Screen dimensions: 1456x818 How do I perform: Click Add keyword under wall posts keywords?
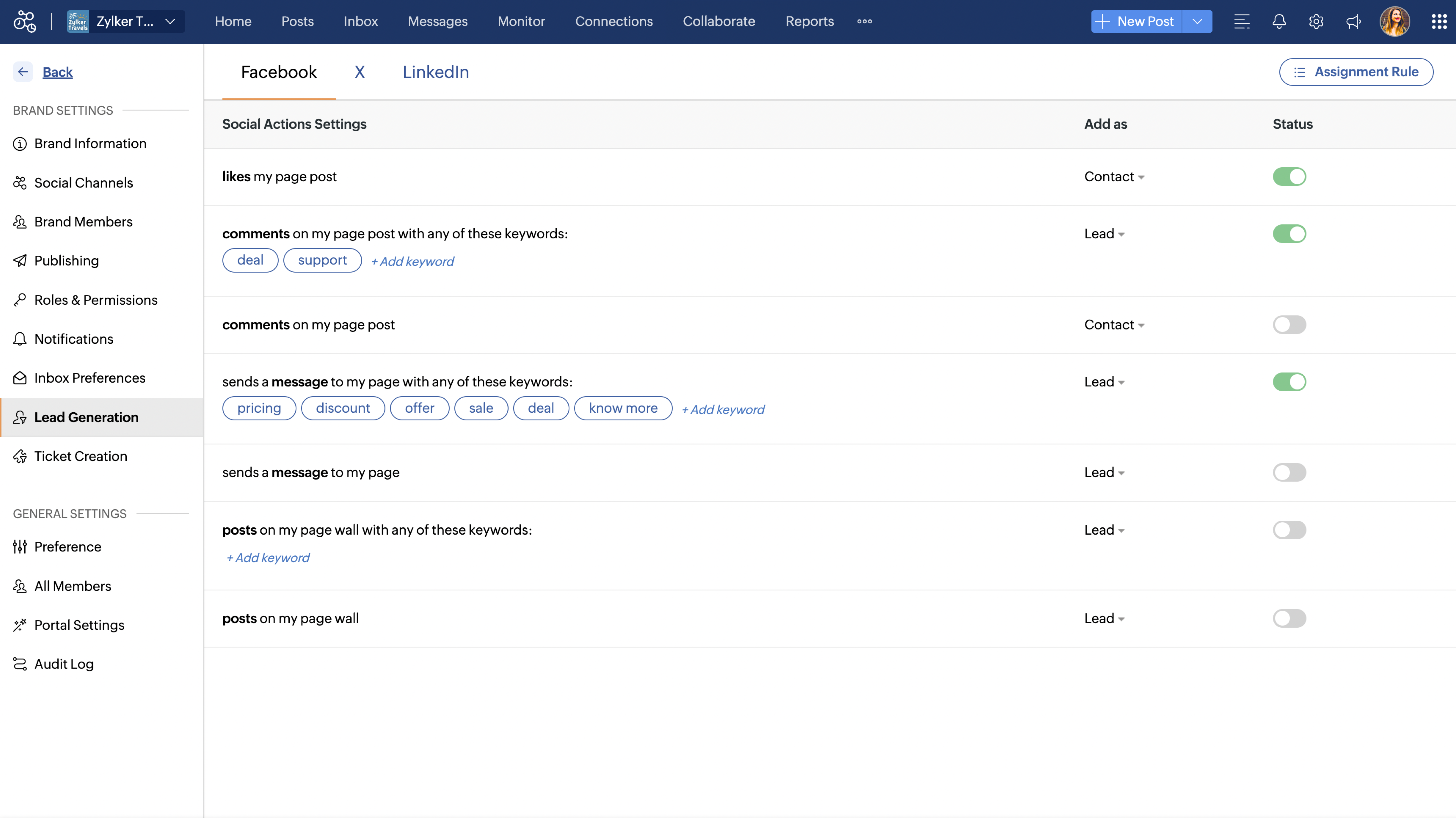point(268,558)
